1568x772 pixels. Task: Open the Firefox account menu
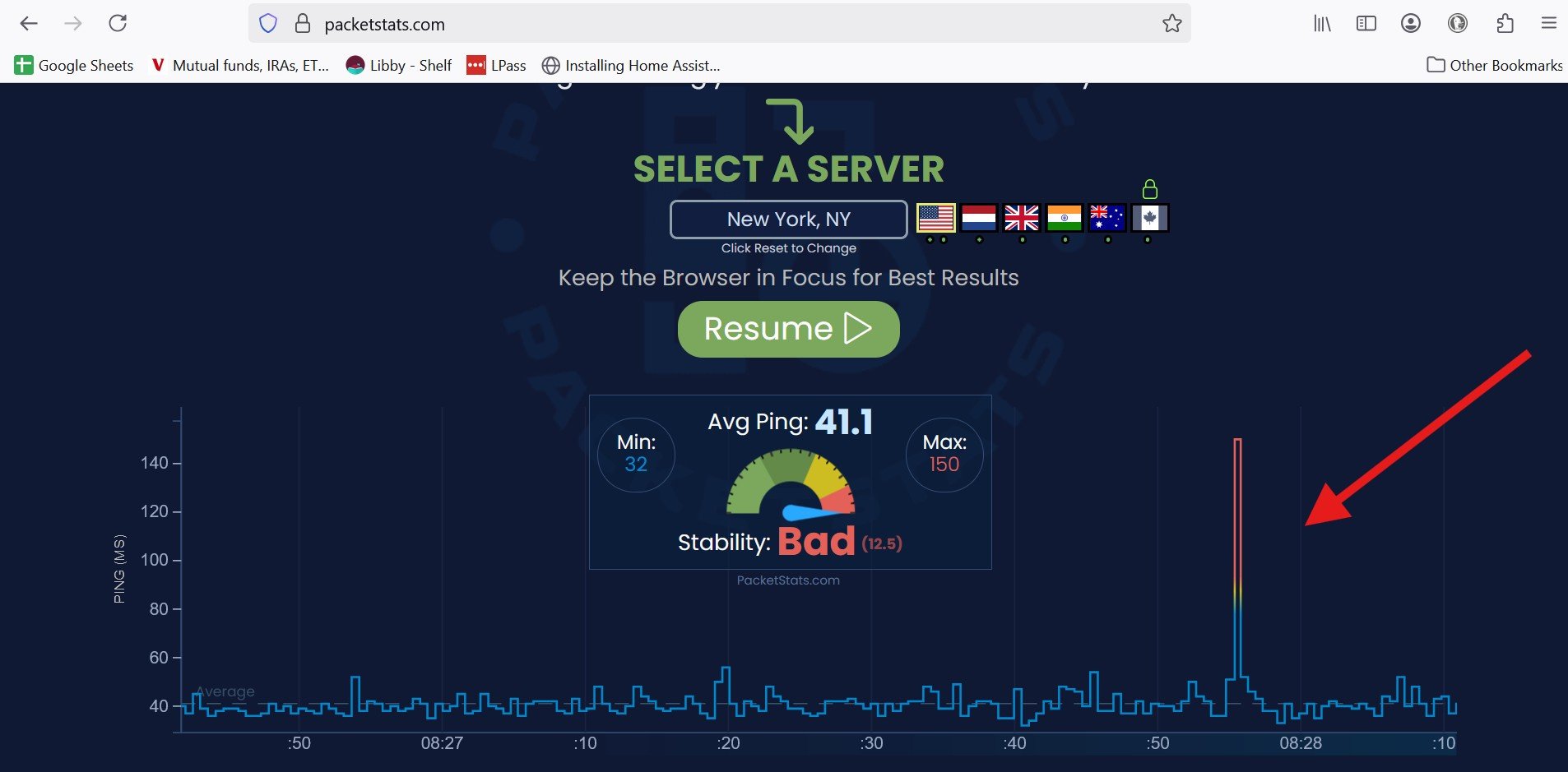pos(1411,24)
